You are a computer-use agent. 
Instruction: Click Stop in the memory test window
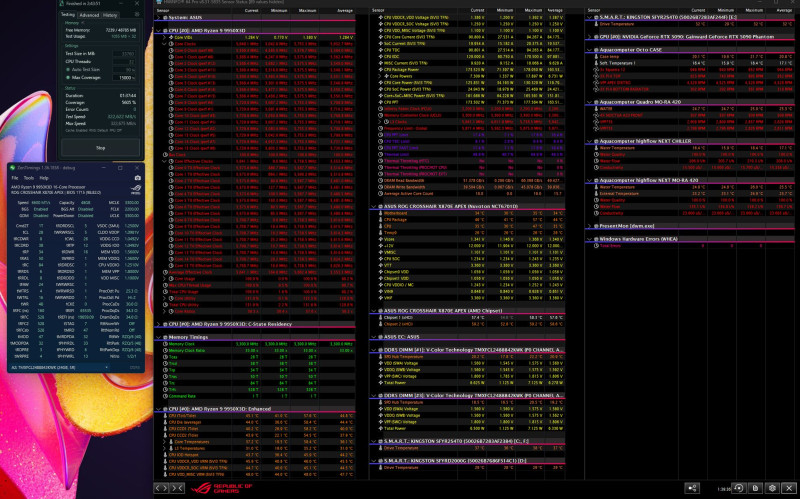101,148
